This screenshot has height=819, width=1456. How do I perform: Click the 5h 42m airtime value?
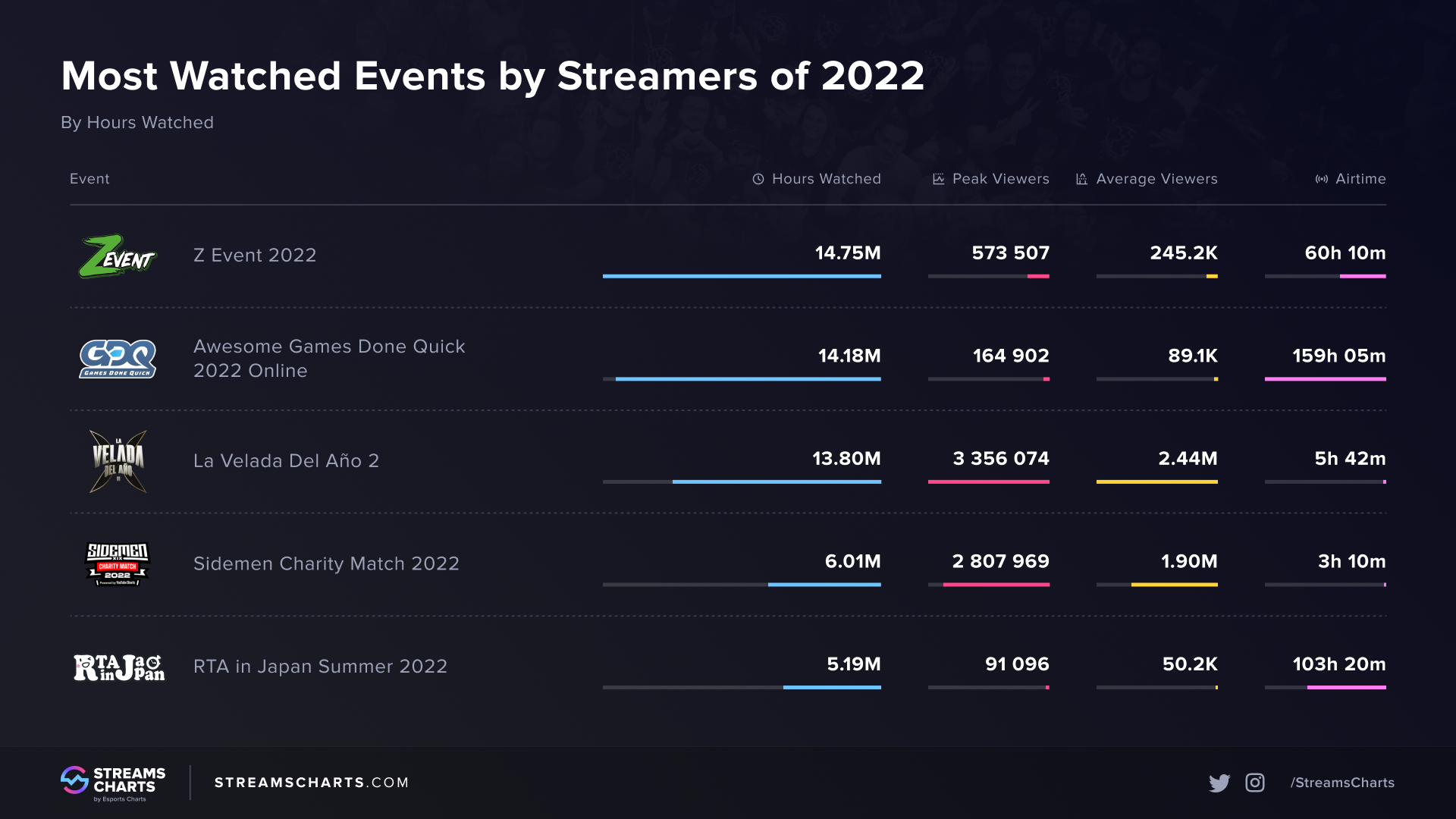[1350, 459]
